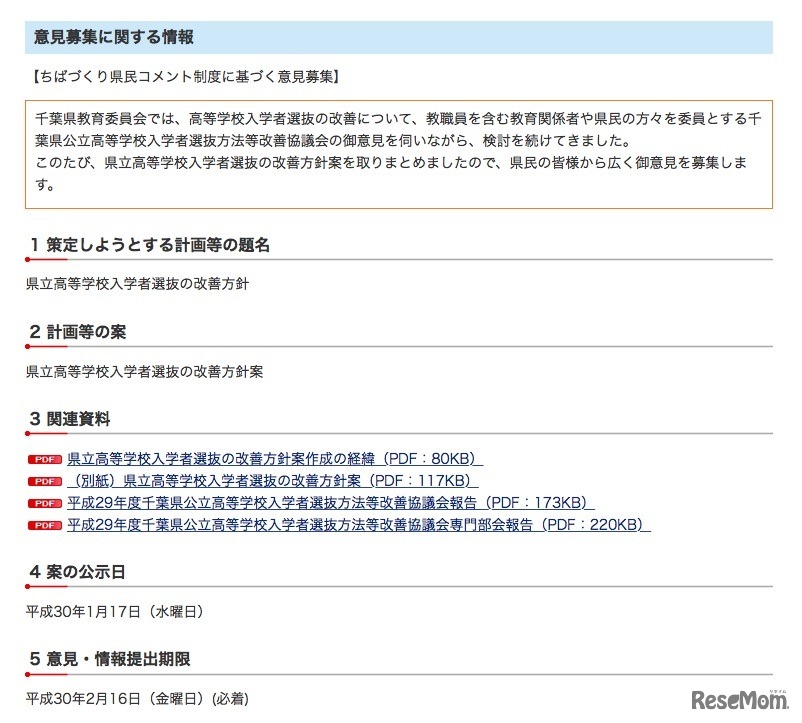Click deadline 平成30年2月16日（金曜日）(必着)
The height and width of the screenshot is (723, 802).
(137, 698)
